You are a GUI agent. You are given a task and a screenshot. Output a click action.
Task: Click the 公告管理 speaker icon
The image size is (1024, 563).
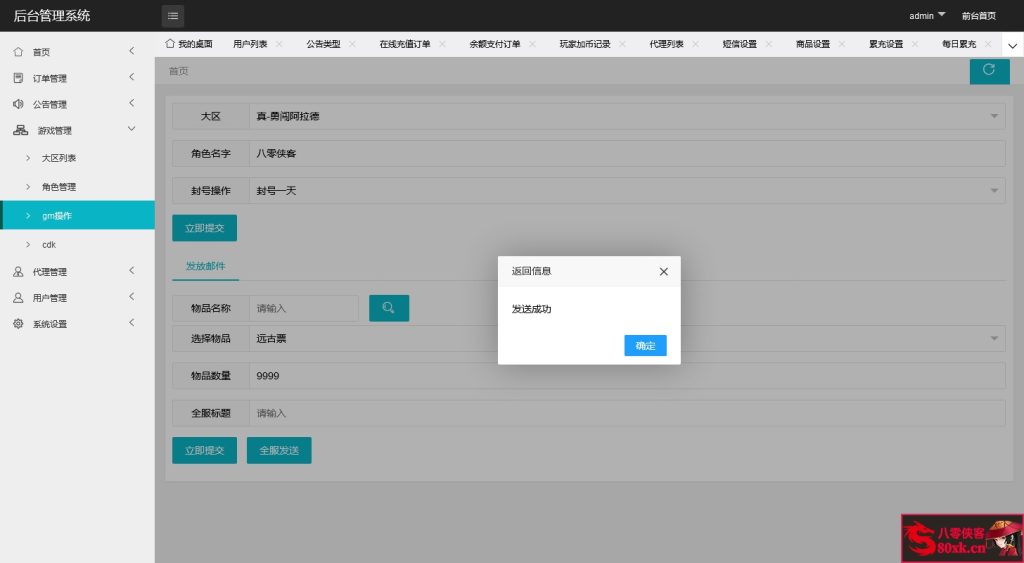click(18, 104)
